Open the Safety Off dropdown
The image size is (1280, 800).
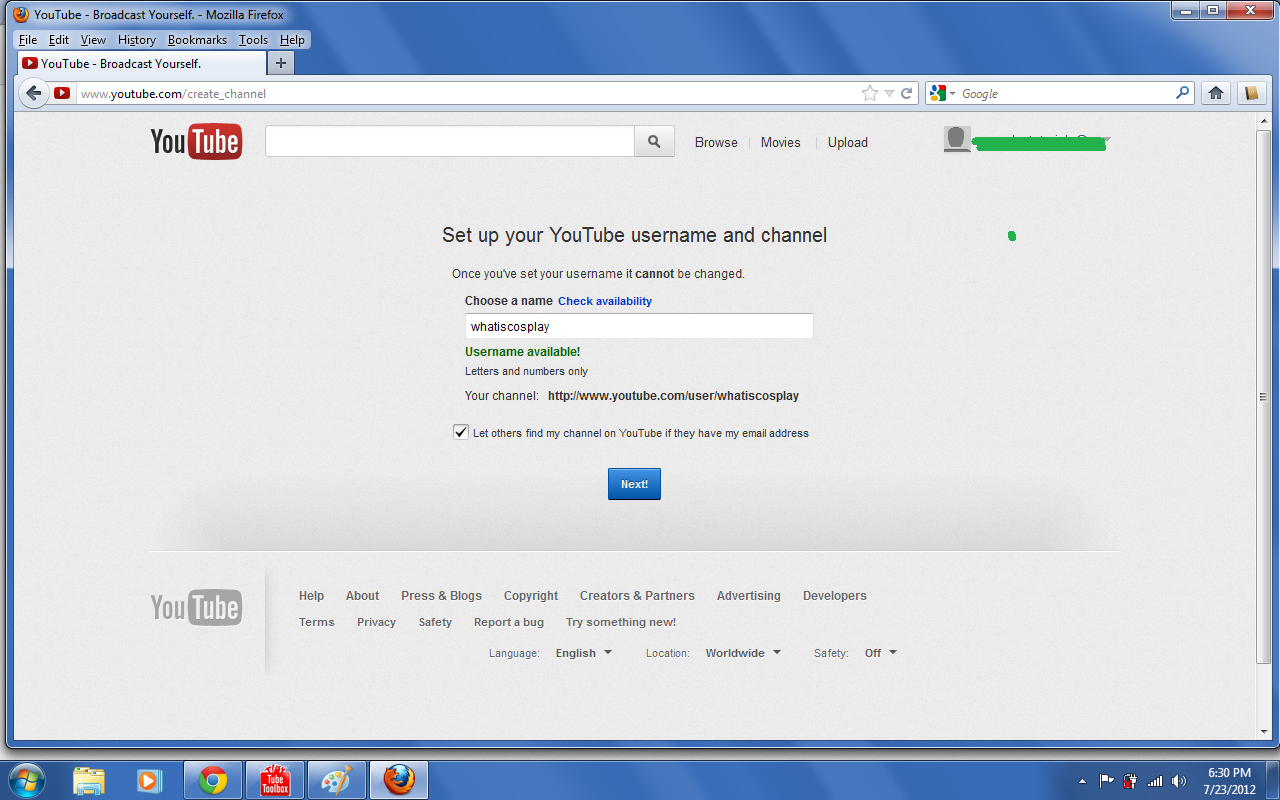click(x=881, y=653)
